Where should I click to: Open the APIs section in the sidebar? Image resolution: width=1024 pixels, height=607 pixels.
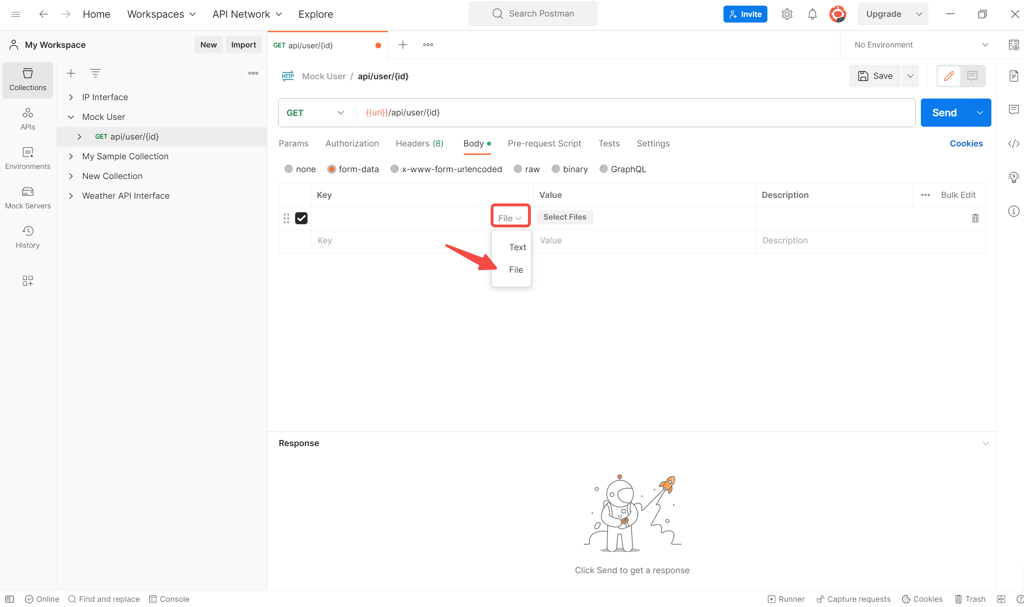pyautogui.click(x=27, y=117)
